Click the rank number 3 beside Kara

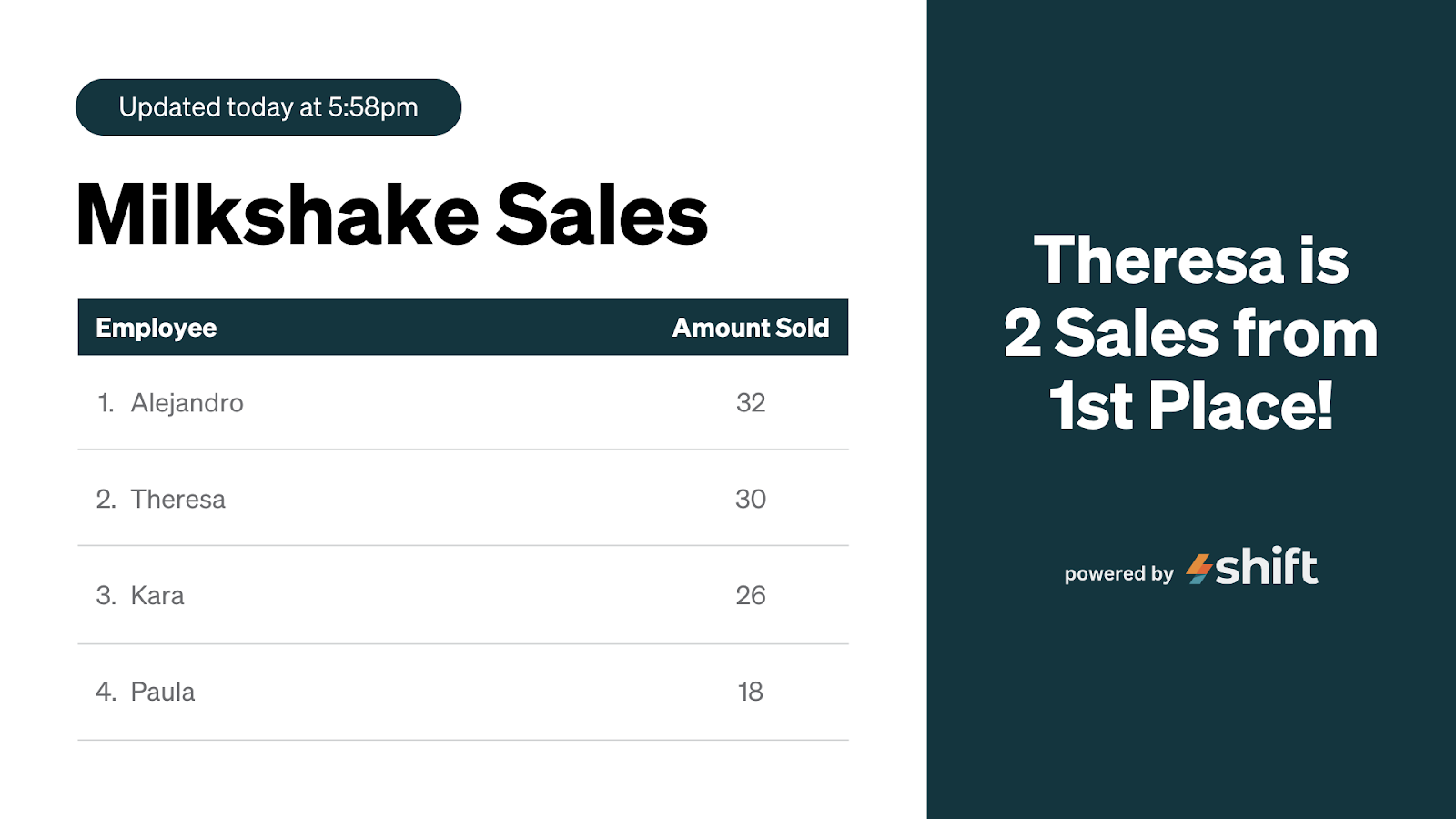point(106,595)
